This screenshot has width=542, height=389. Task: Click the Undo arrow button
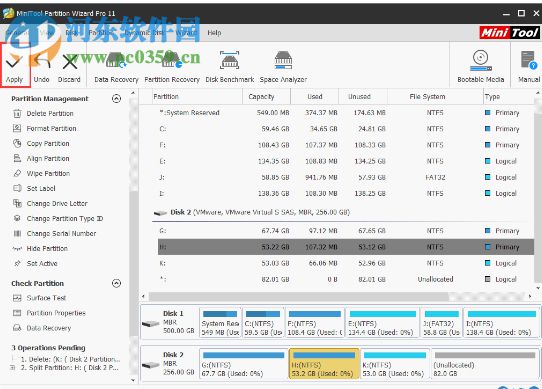(x=42, y=68)
